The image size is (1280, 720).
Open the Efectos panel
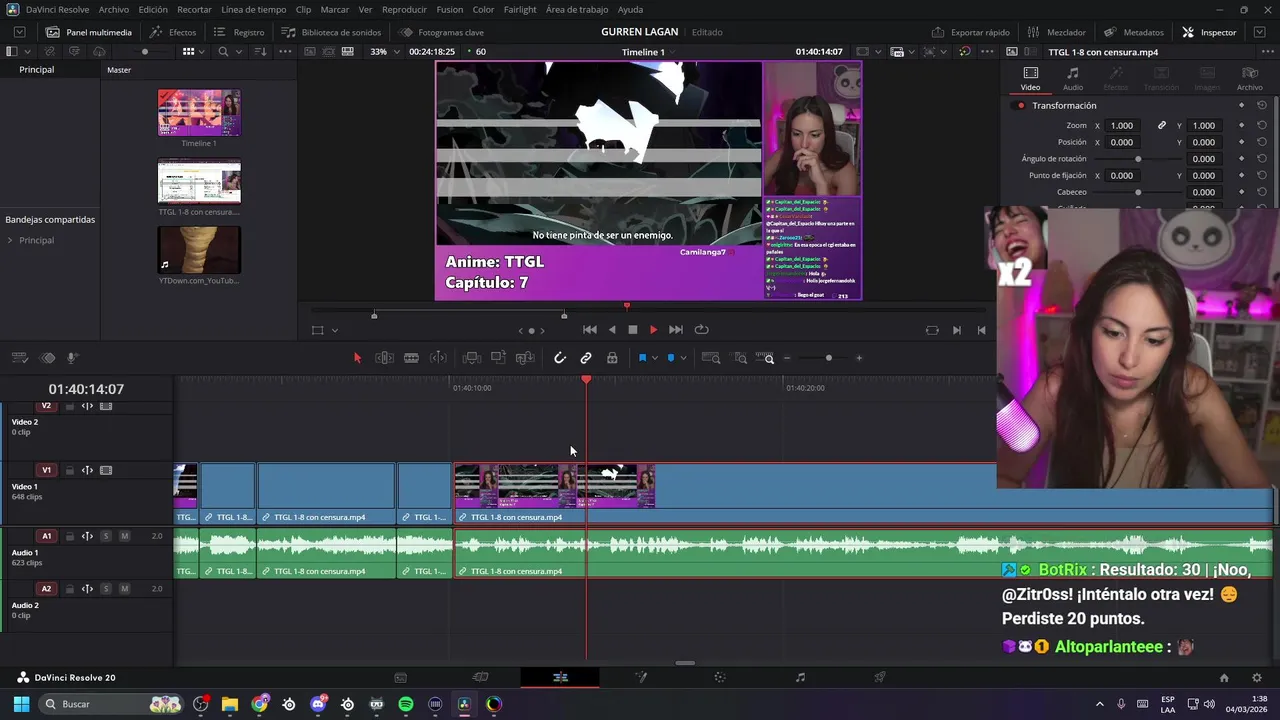tap(173, 32)
